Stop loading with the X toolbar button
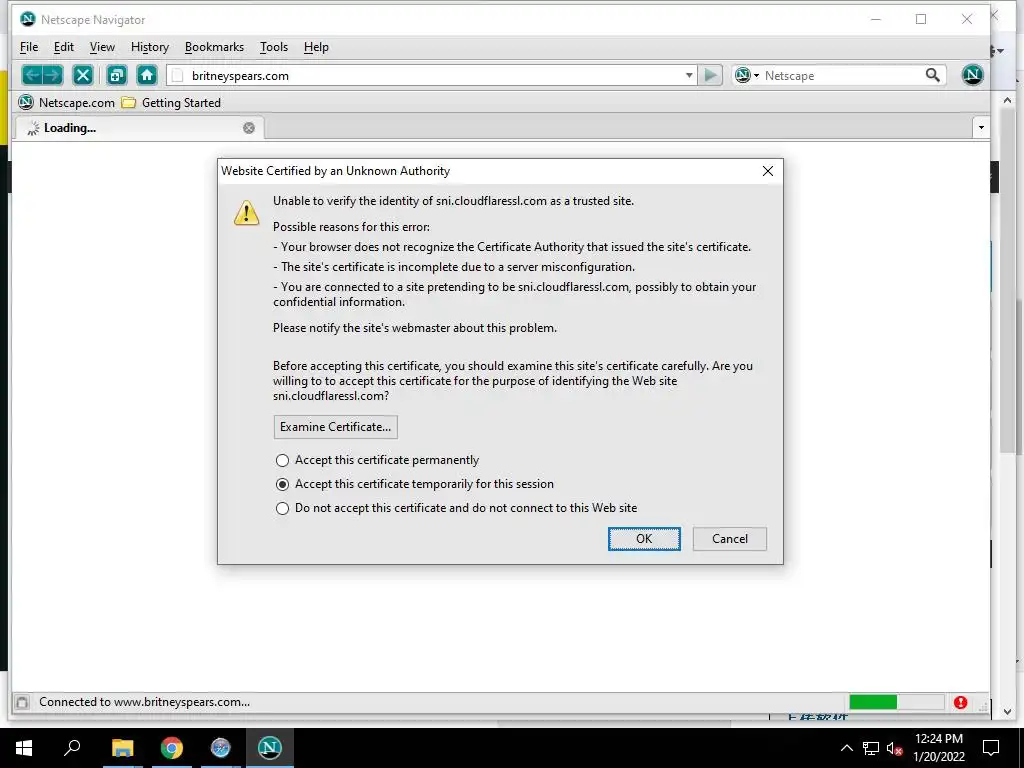This screenshot has width=1024, height=768. point(83,75)
